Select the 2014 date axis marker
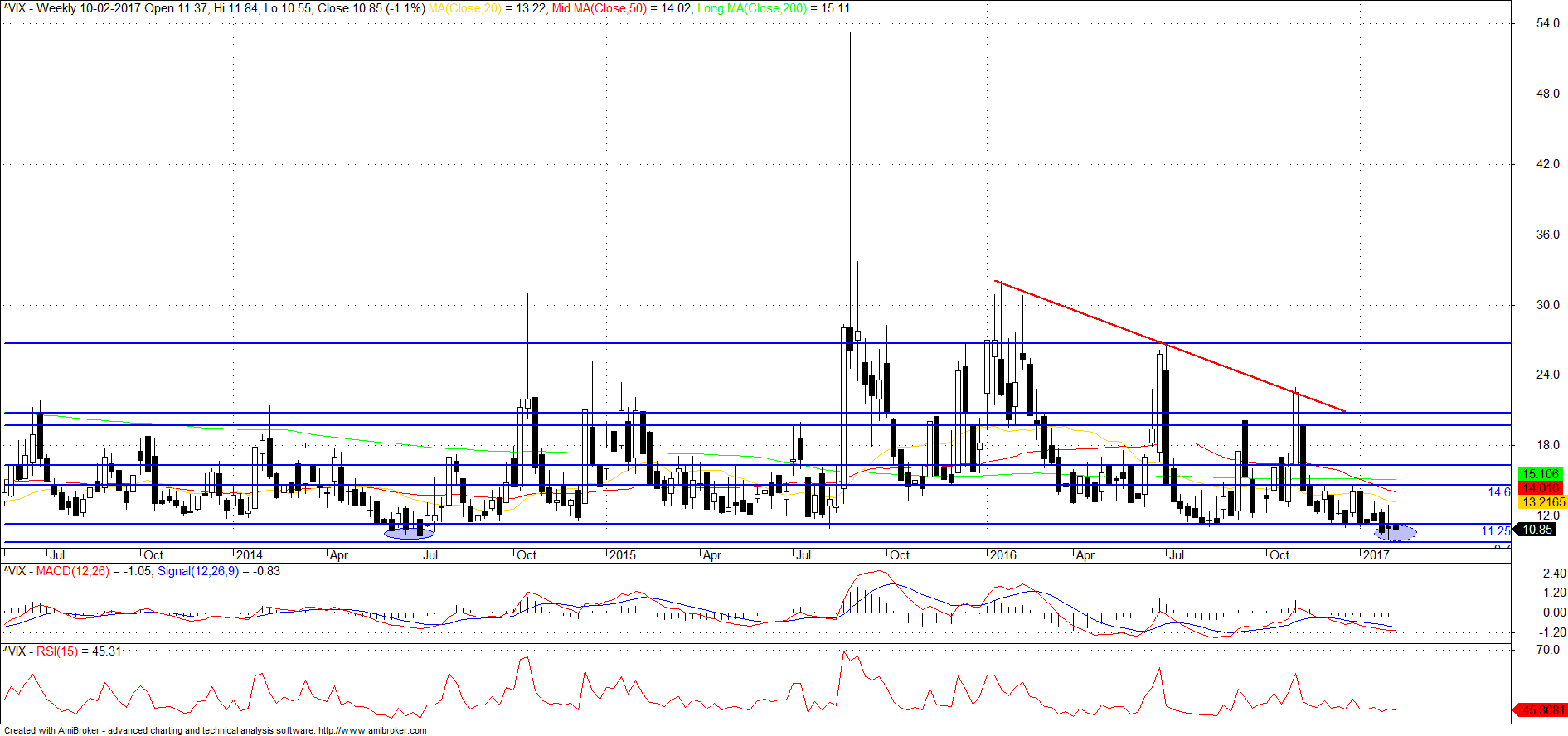This screenshot has height=736, width=1568. pyautogui.click(x=249, y=555)
